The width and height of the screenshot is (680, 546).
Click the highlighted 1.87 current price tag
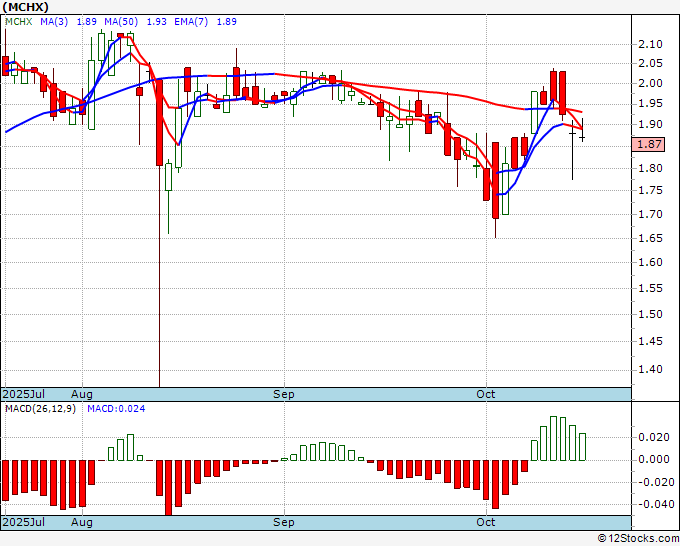(x=648, y=144)
